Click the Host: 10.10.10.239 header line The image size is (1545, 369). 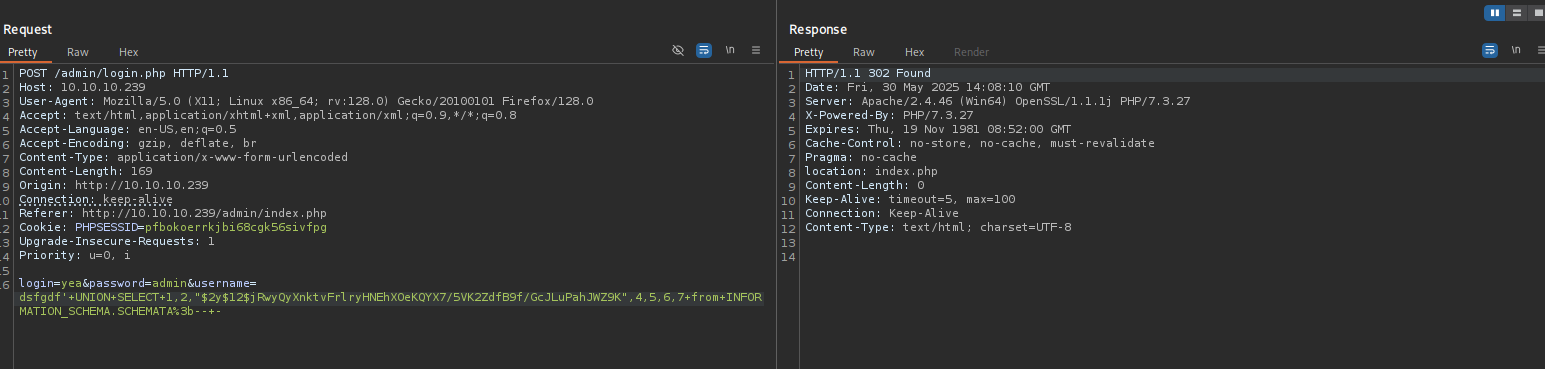pyautogui.click(x=82, y=88)
